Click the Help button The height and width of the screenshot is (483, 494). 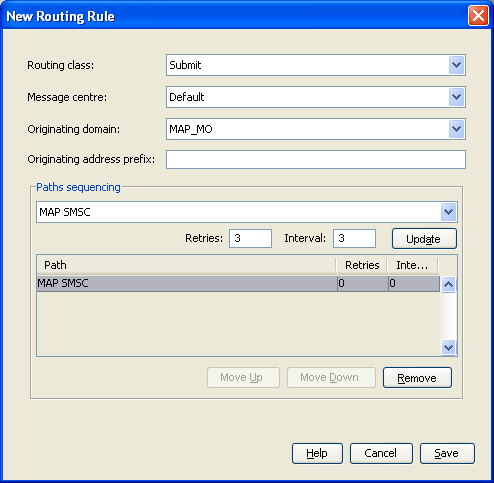(317, 453)
